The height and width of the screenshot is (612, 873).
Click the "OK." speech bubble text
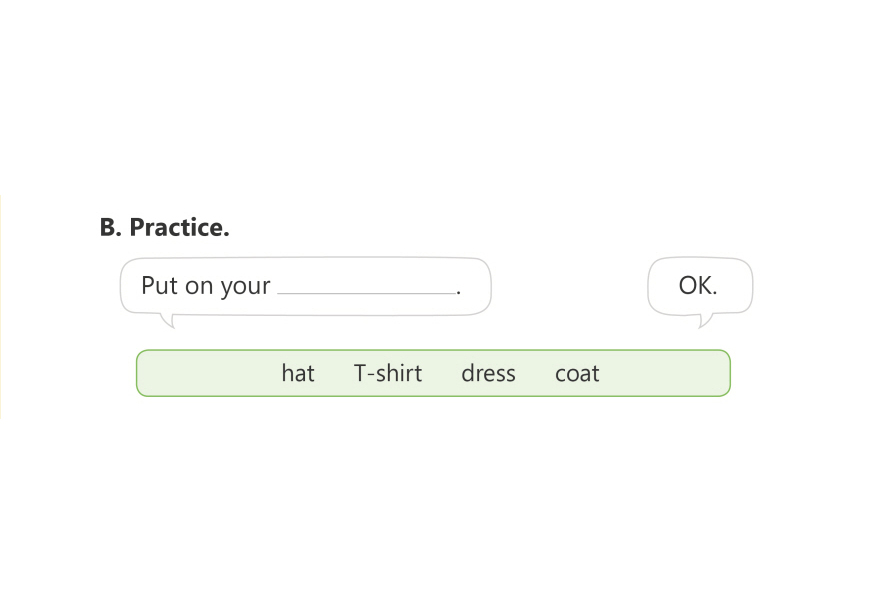698,286
